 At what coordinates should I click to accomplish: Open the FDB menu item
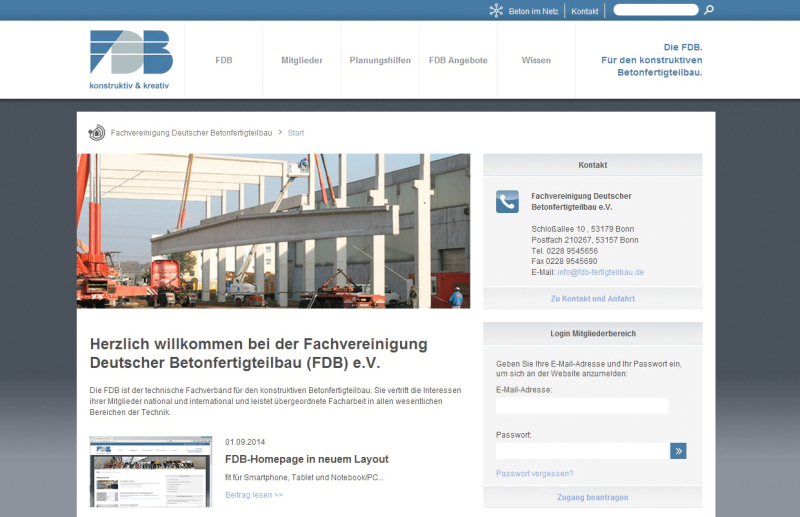[223, 60]
